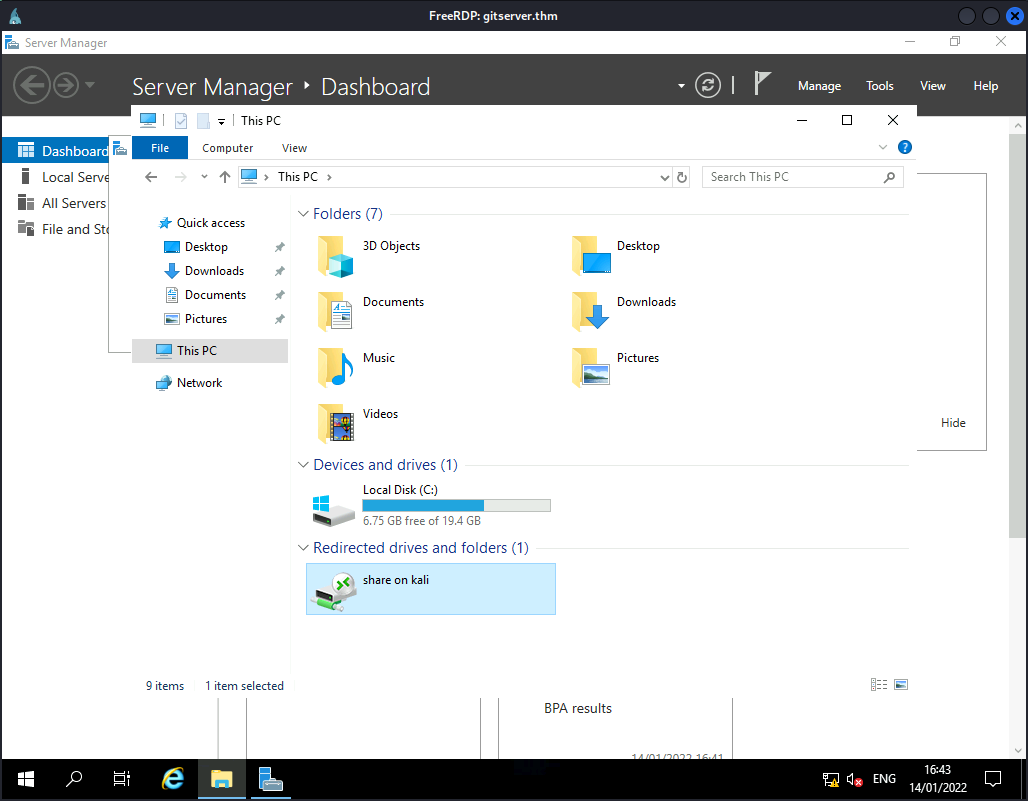The image size is (1028, 801).
Task: Open the Computer ribbon tab
Action: coord(227,148)
